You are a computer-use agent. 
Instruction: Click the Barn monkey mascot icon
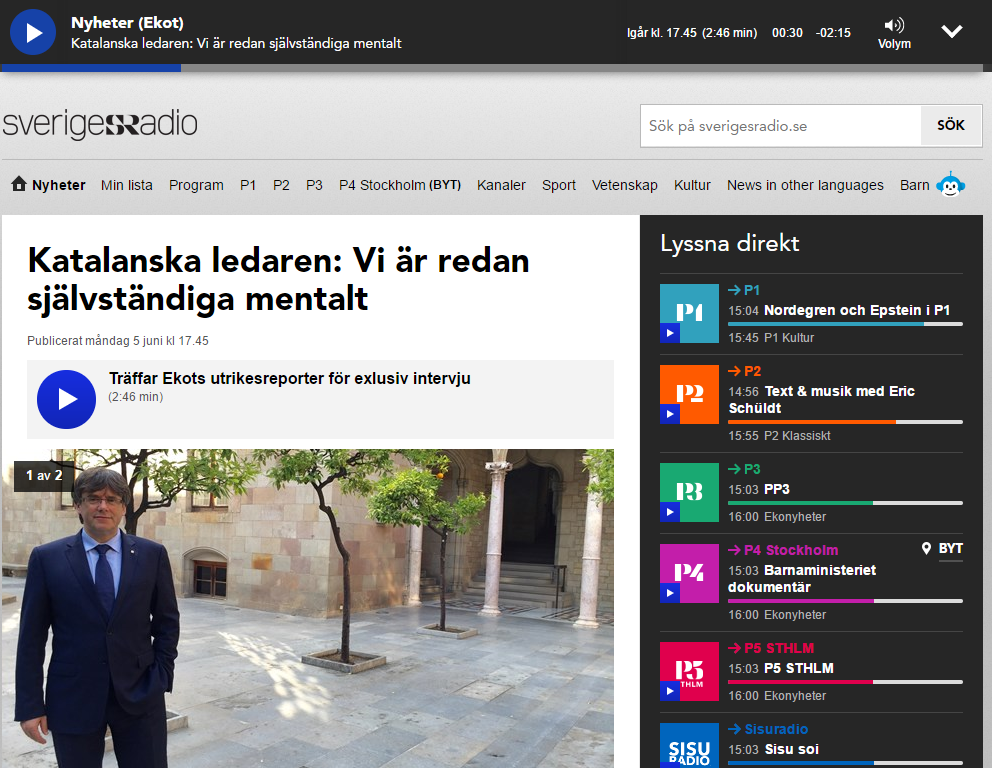coord(949,185)
